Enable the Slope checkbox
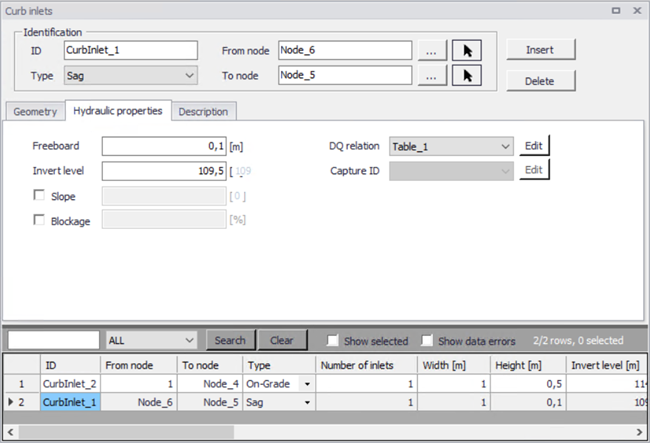The width and height of the screenshot is (650, 443). [x=39, y=195]
